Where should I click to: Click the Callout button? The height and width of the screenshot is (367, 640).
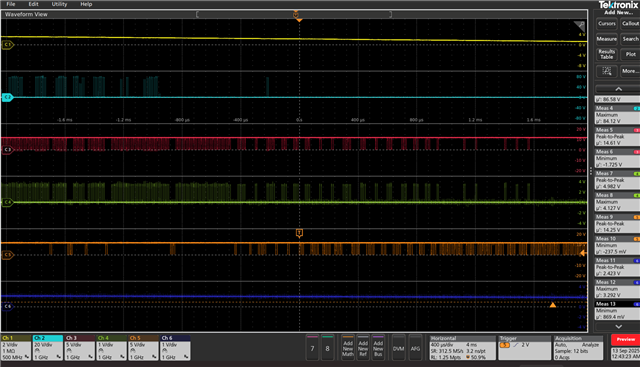[x=630, y=24]
